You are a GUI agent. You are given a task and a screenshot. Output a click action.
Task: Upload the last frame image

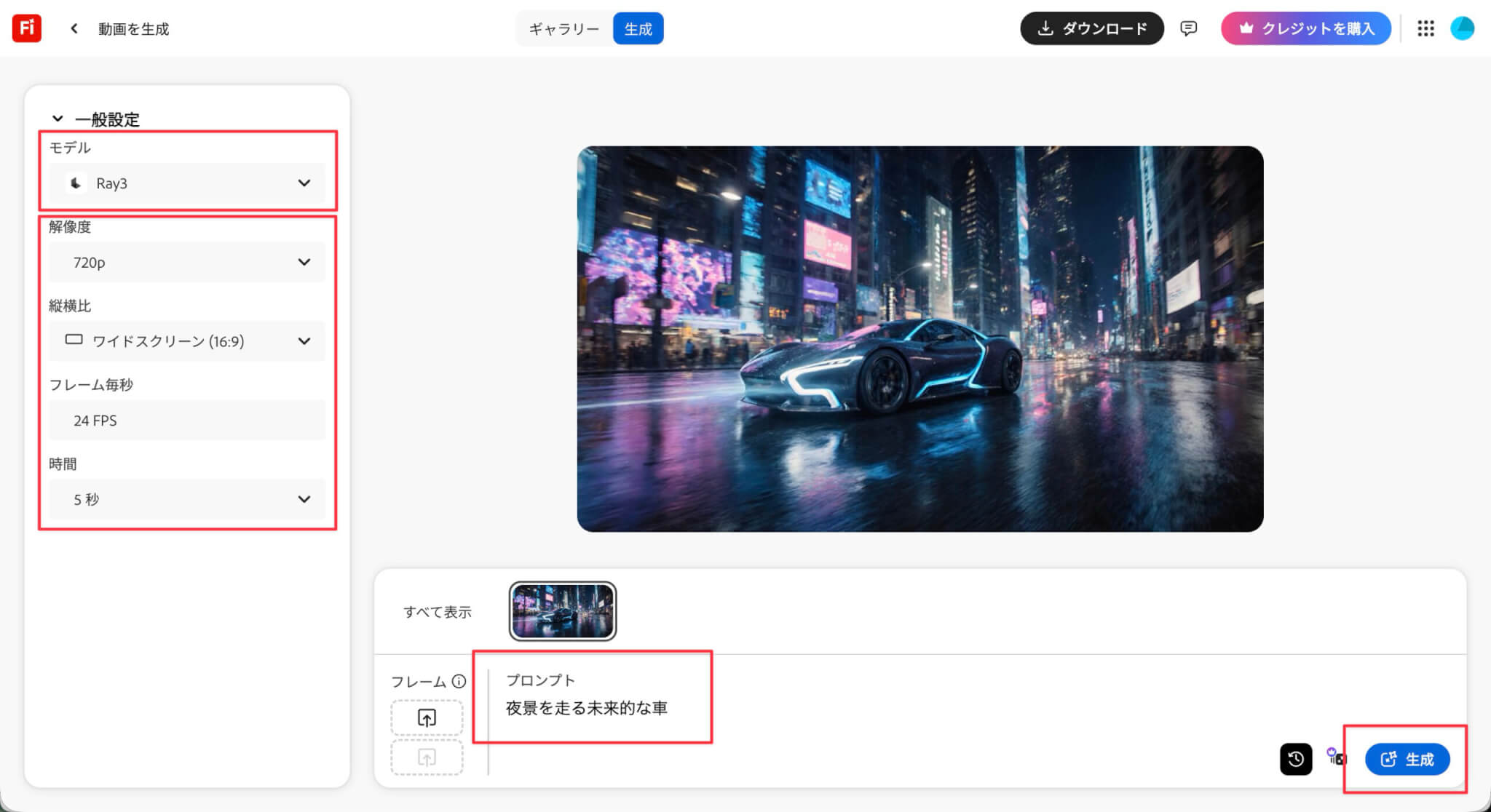tap(427, 758)
